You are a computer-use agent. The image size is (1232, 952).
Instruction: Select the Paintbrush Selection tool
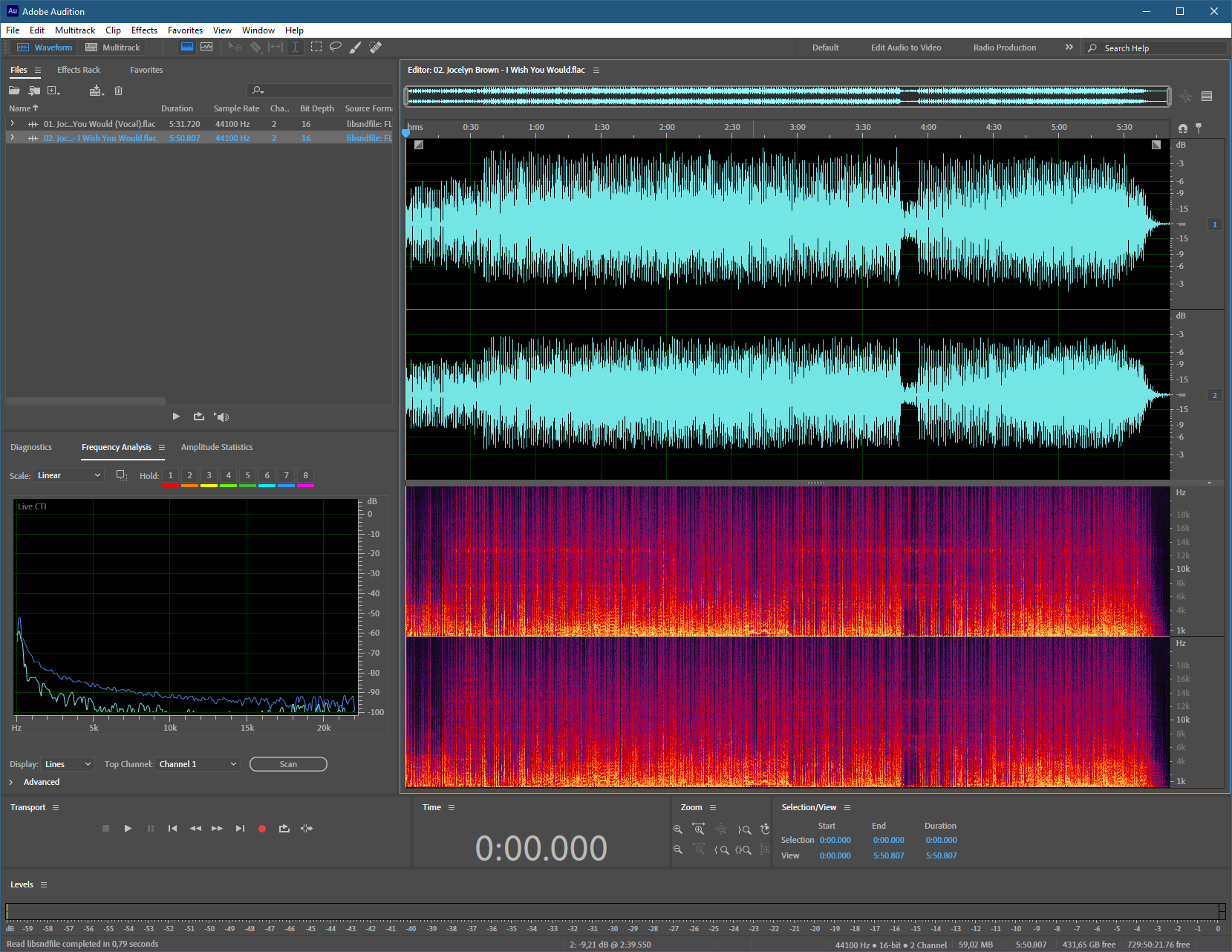pyautogui.click(x=356, y=47)
